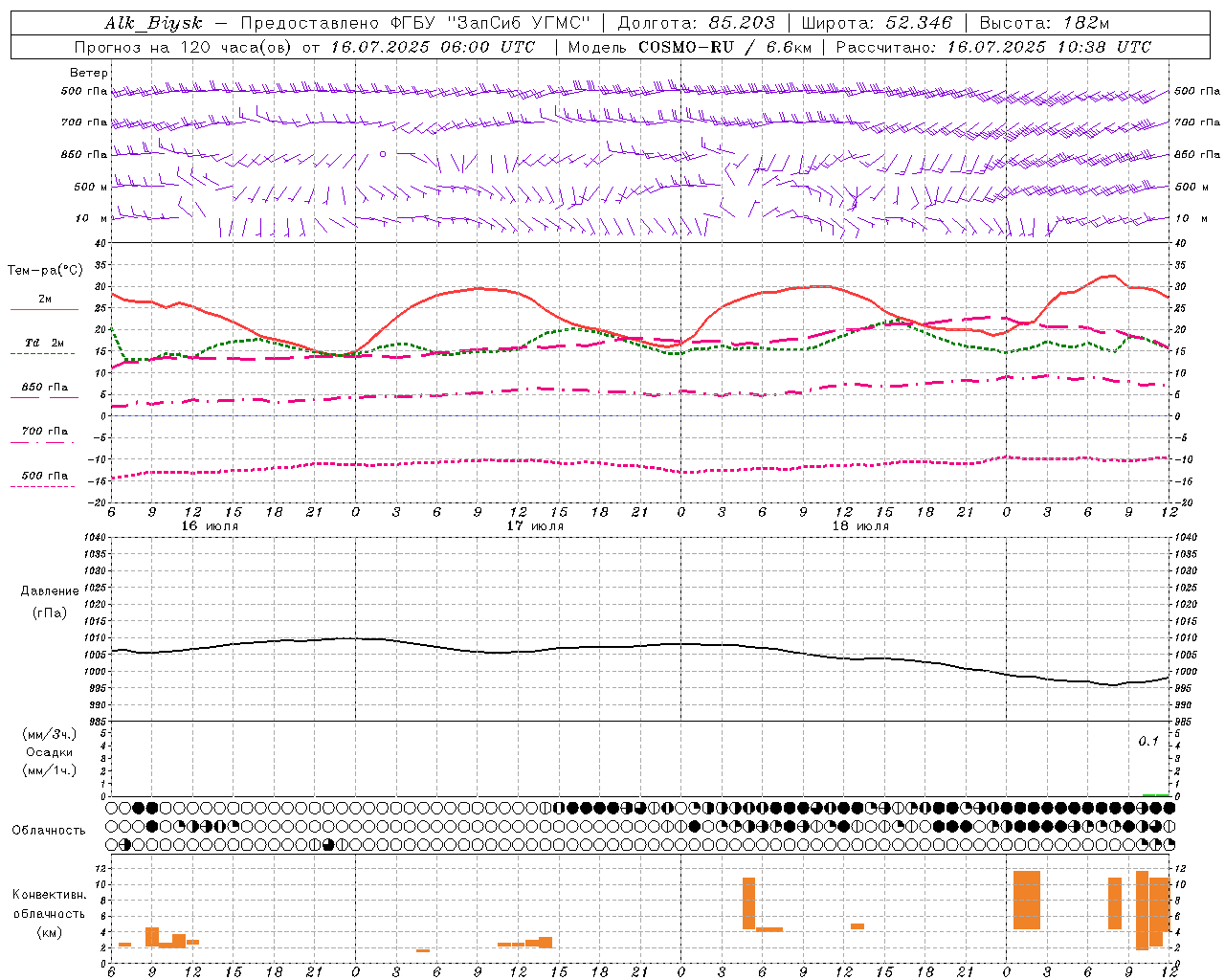Click the orange convective bar before 18 июля 06 hour
Screen dimensions: 1225x980
748,903
